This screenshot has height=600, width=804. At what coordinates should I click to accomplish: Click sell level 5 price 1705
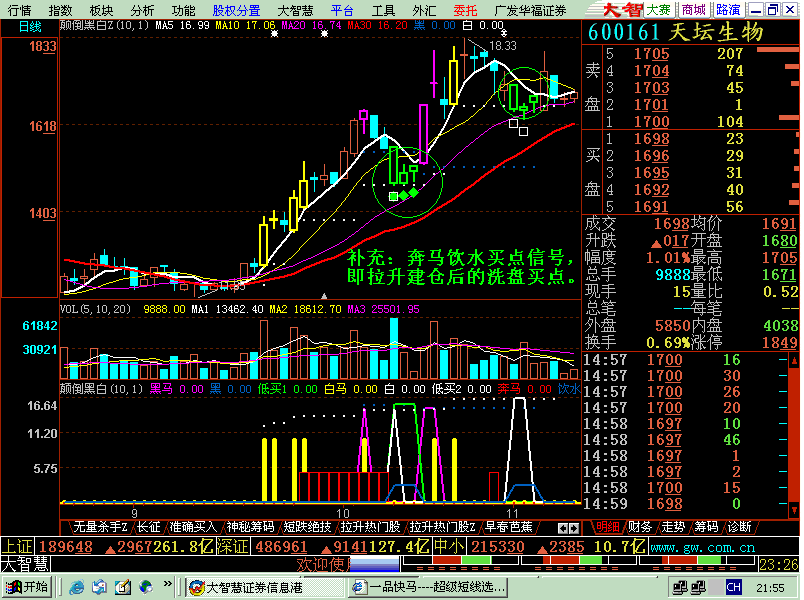pos(651,53)
